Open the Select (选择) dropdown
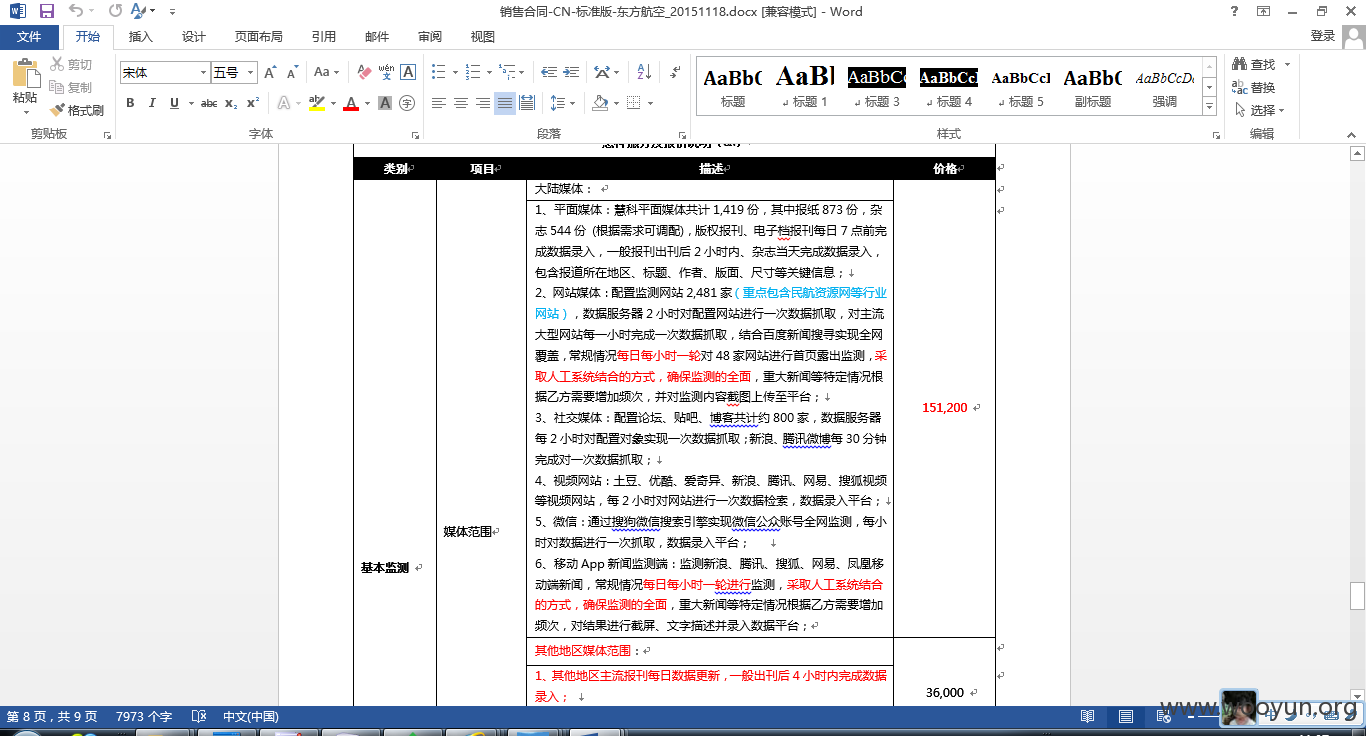The width and height of the screenshot is (1366, 736). point(1261,110)
